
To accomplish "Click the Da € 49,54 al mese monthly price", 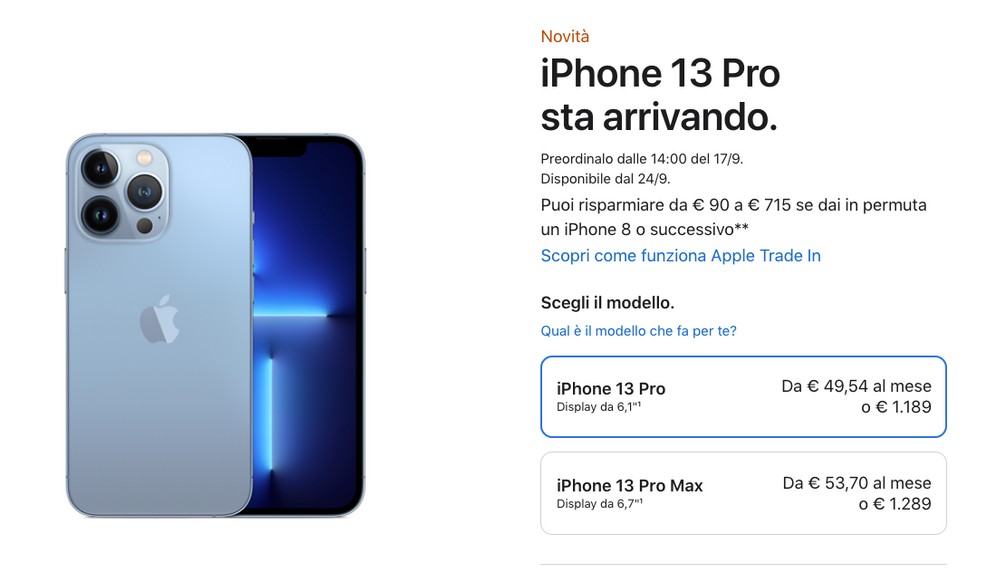I will [x=857, y=386].
